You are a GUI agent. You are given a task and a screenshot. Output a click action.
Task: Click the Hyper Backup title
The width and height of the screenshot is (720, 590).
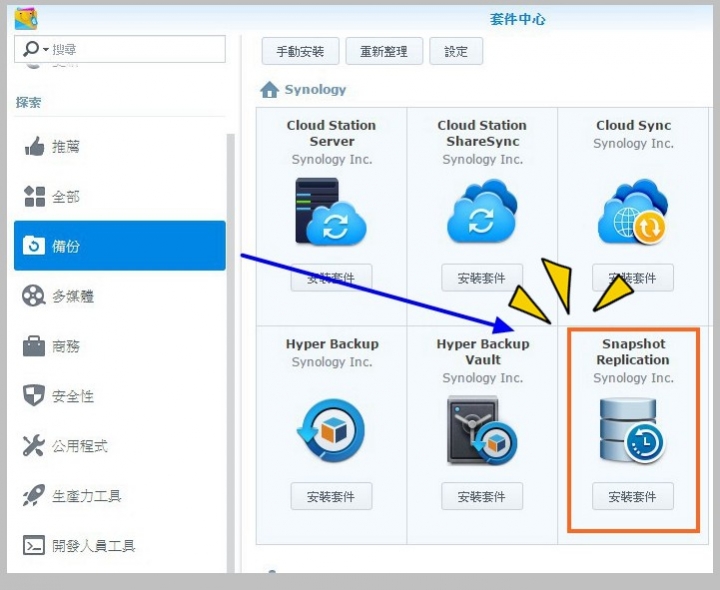click(332, 344)
